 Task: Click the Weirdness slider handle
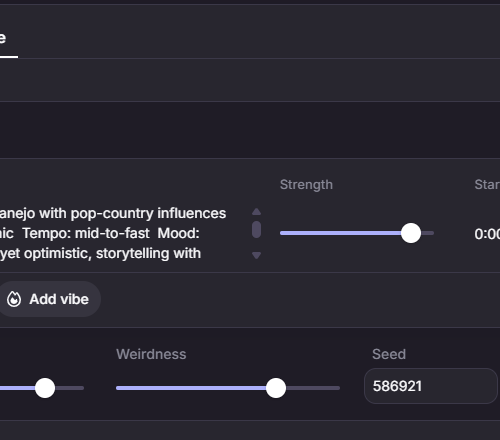tap(276, 388)
